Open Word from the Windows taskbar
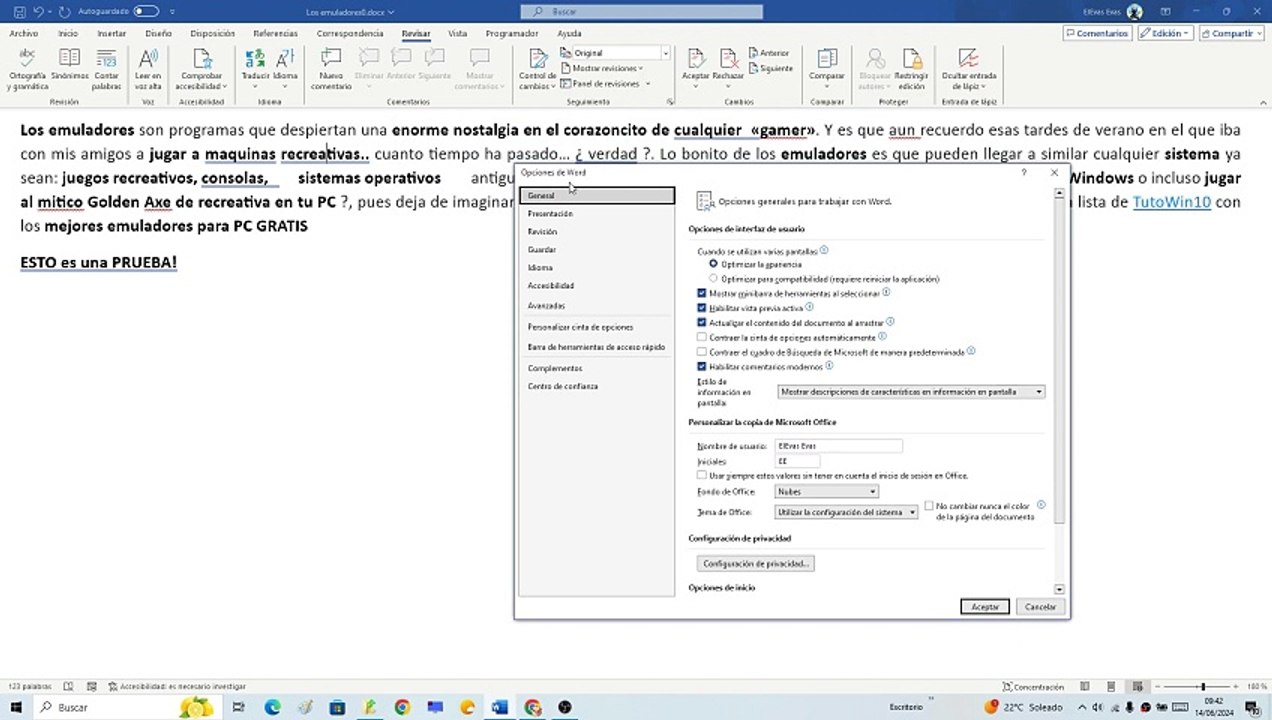Image resolution: width=1272 pixels, height=720 pixels. [x=501, y=708]
